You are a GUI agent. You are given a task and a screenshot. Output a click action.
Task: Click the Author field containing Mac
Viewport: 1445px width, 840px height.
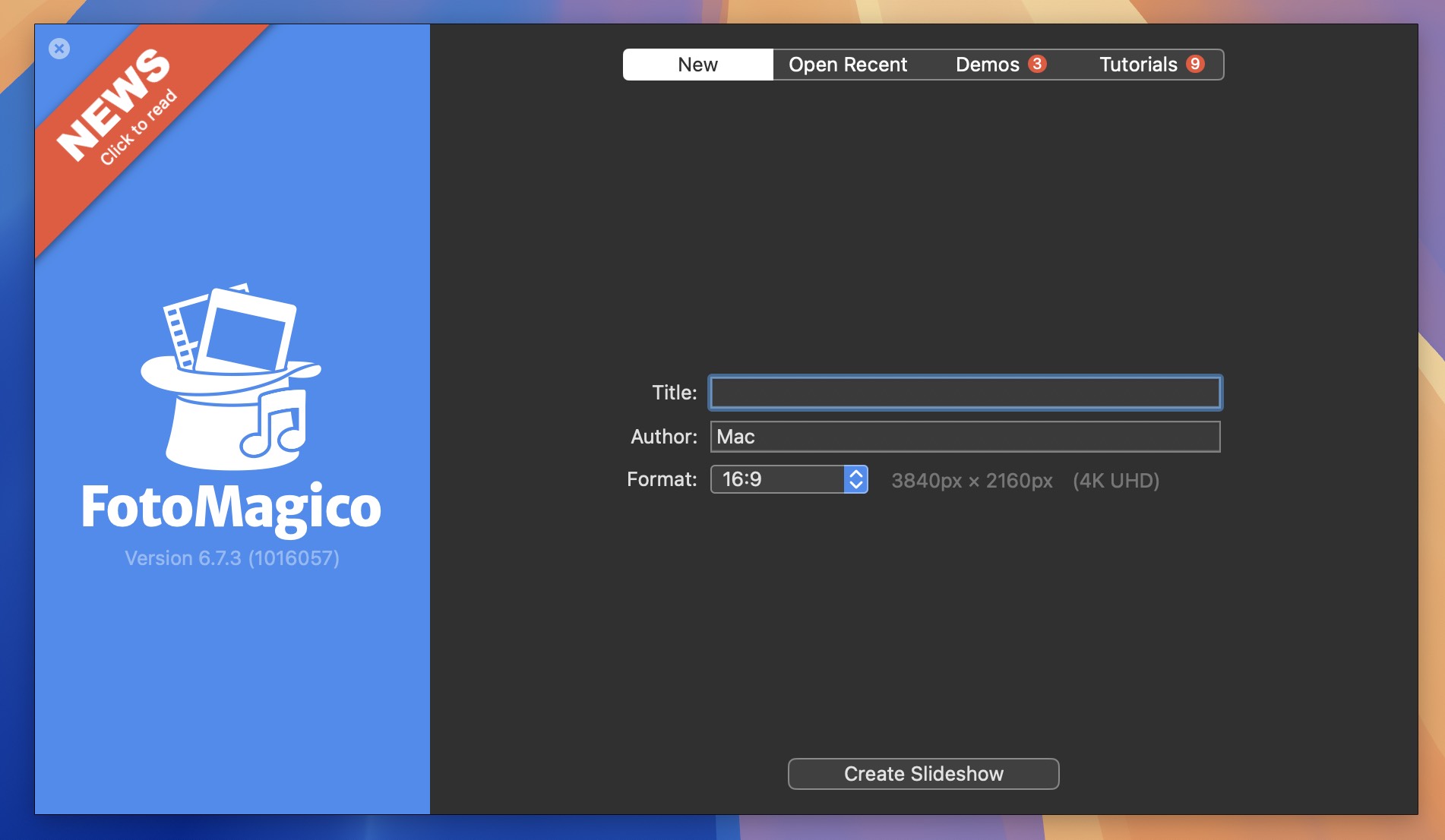pyautogui.click(x=965, y=437)
